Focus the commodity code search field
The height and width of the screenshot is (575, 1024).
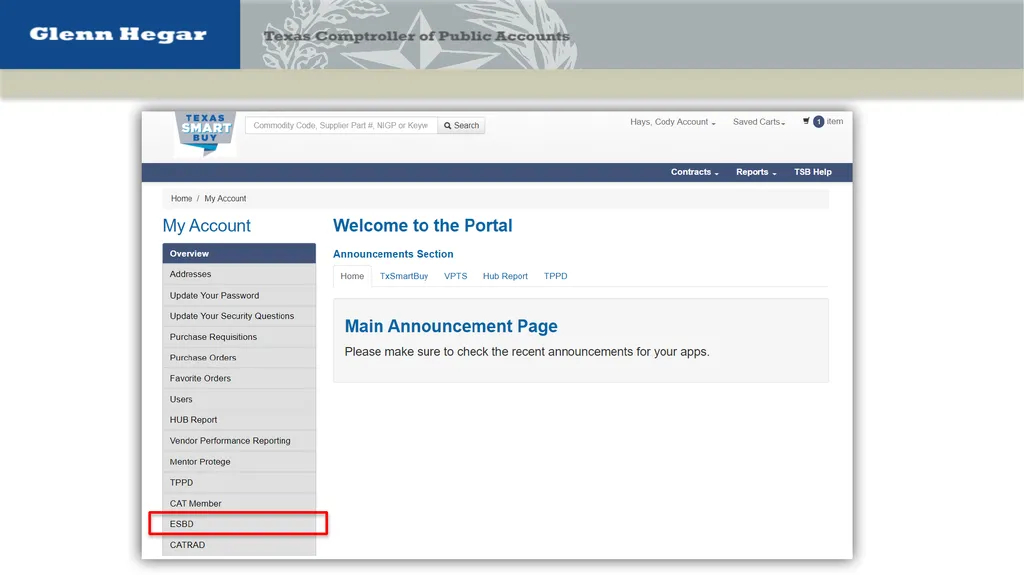(x=341, y=125)
